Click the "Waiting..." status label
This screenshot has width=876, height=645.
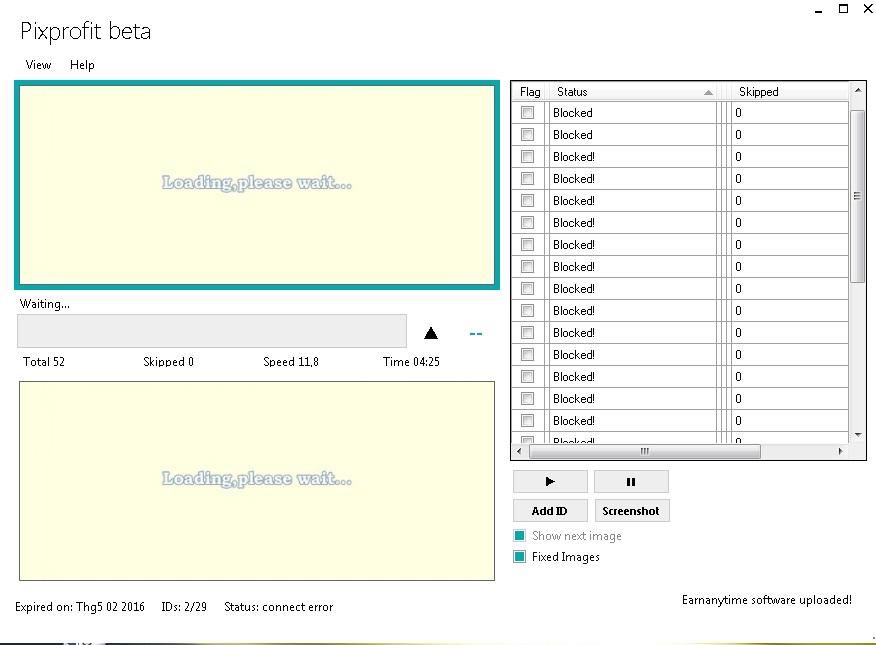[x=45, y=304]
